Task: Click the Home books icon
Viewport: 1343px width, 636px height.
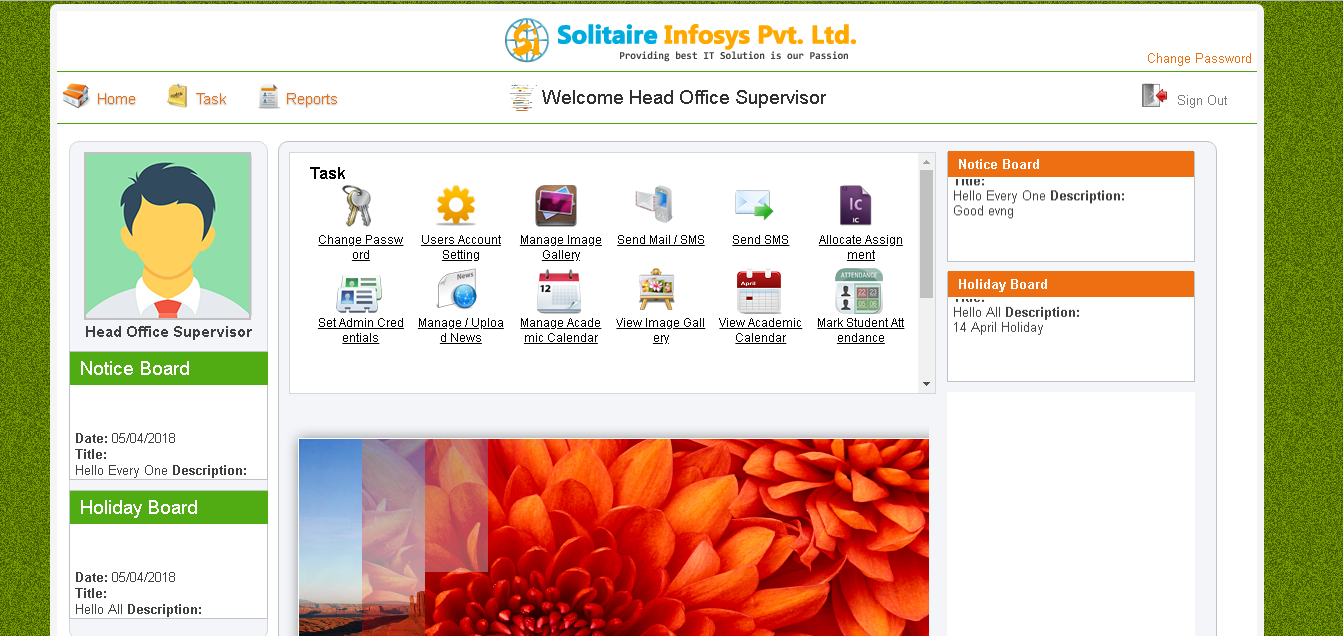Action: pyautogui.click(x=76, y=96)
